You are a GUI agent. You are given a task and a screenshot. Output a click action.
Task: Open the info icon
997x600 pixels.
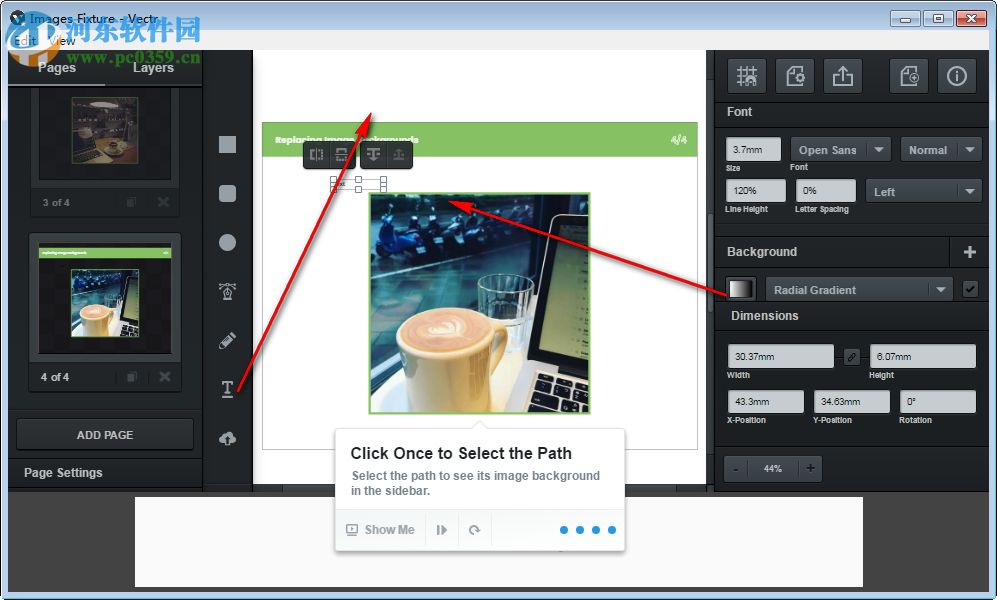(x=957, y=76)
